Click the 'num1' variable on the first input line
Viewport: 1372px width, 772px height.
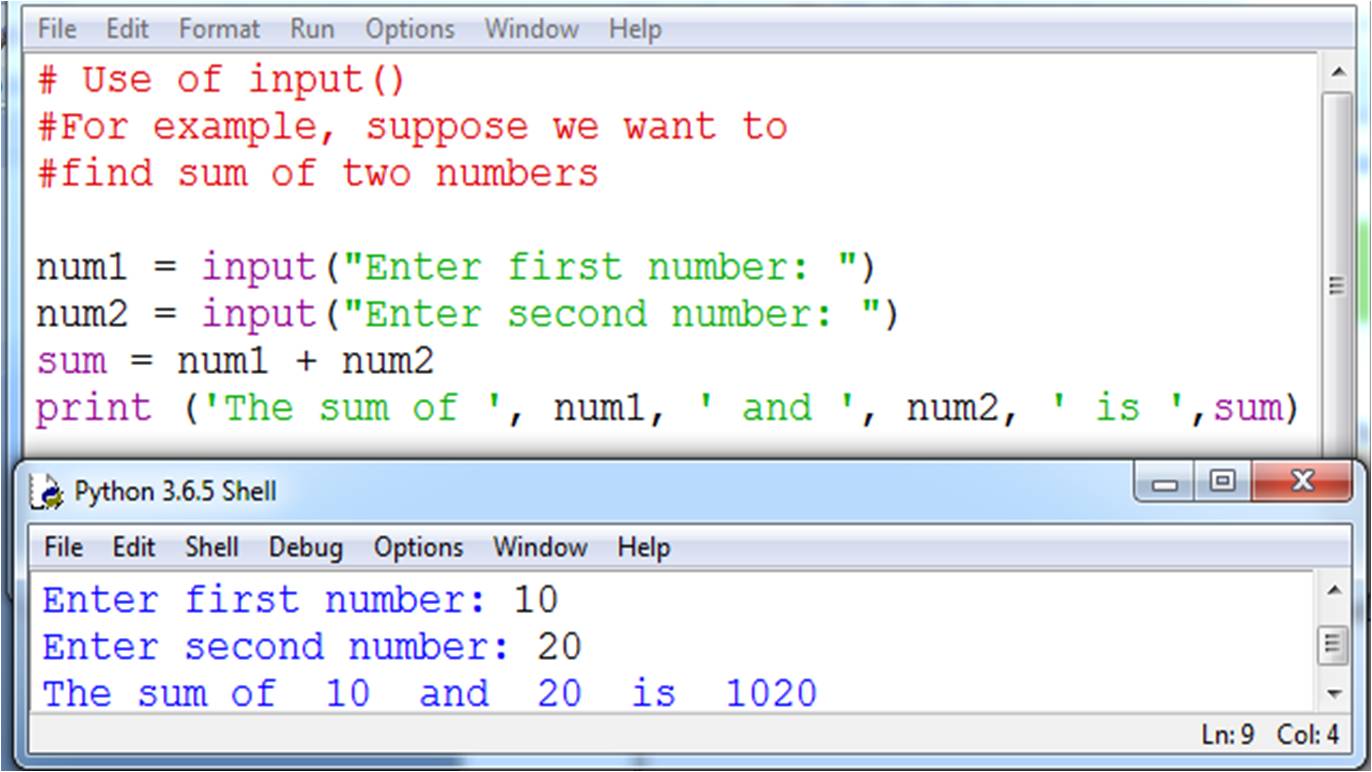83,267
